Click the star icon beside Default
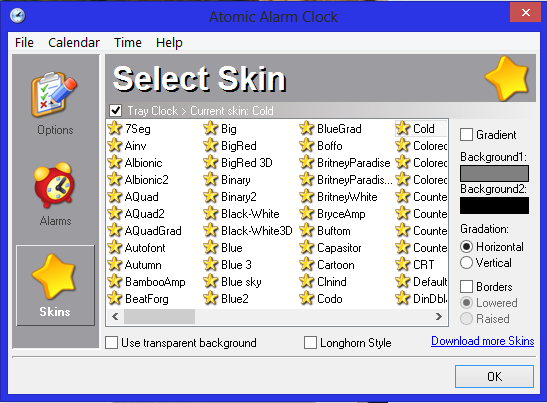Viewport: 547px width, 403px height. (x=403, y=281)
